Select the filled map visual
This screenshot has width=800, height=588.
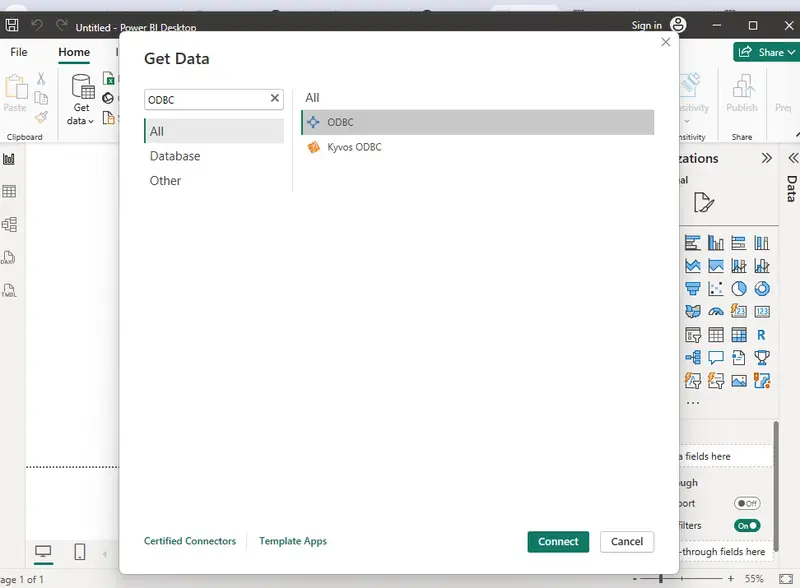(x=692, y=311)
